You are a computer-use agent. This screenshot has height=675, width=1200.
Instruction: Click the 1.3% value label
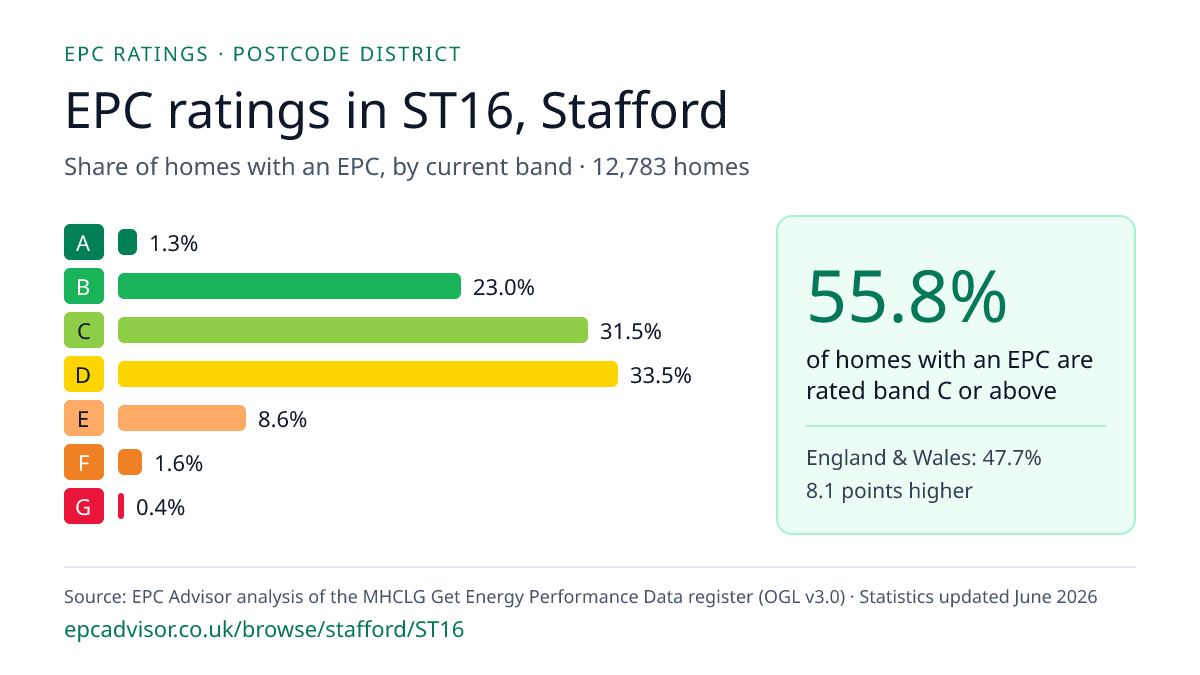[174, 243]
